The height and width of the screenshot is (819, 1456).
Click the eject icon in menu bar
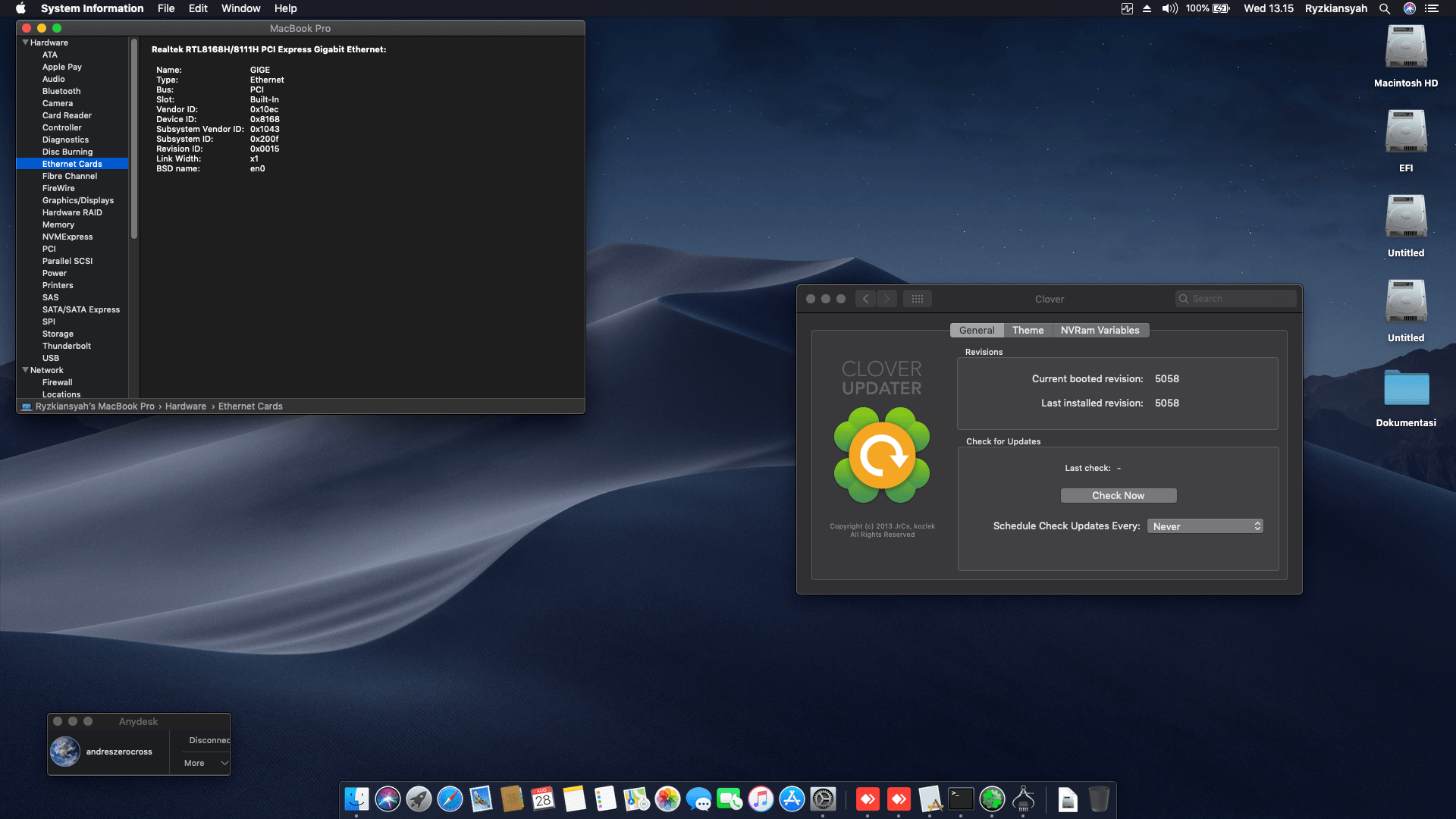1147,8
